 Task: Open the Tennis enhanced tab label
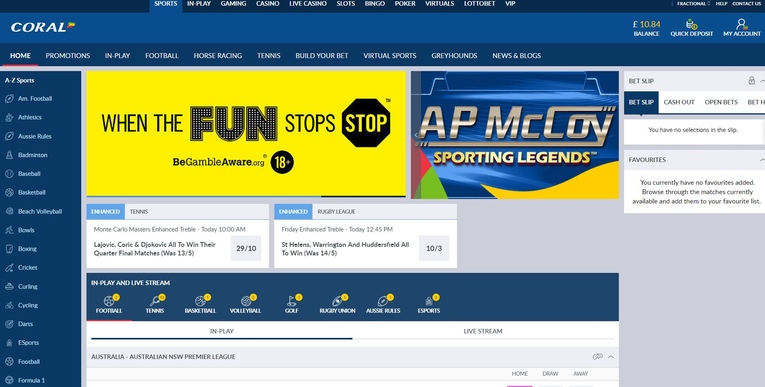[139, 212]
